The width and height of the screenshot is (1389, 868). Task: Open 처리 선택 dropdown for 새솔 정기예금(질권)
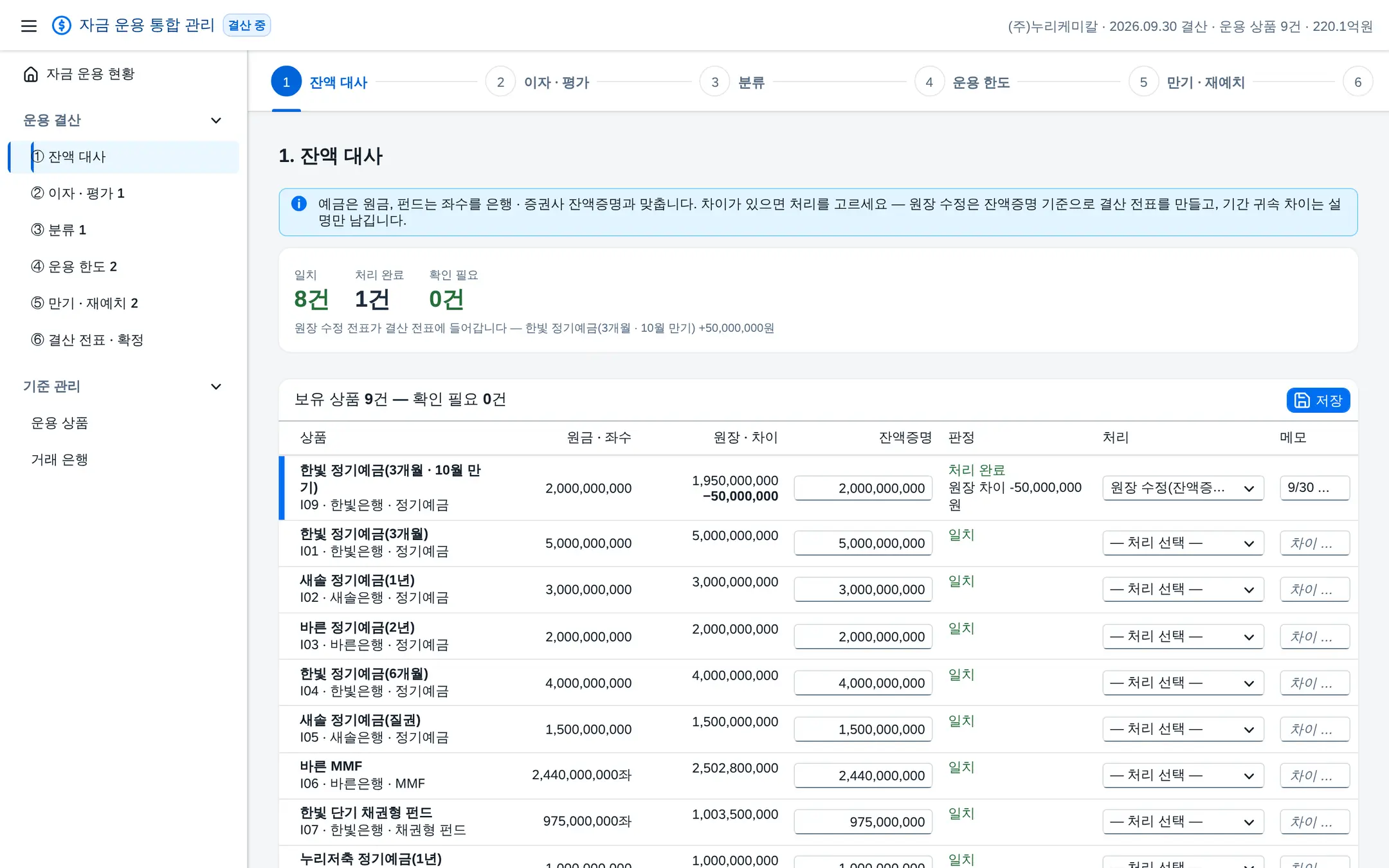(x=1183, y=729)
